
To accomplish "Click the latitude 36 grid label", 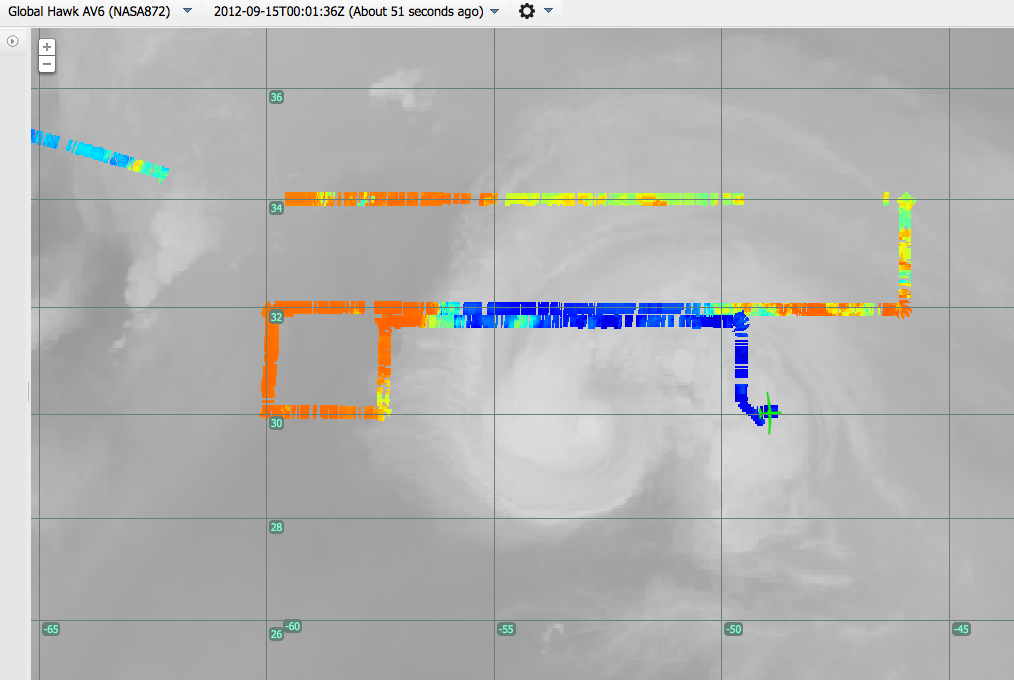I will pyautogui.click(x=277, y=97).
